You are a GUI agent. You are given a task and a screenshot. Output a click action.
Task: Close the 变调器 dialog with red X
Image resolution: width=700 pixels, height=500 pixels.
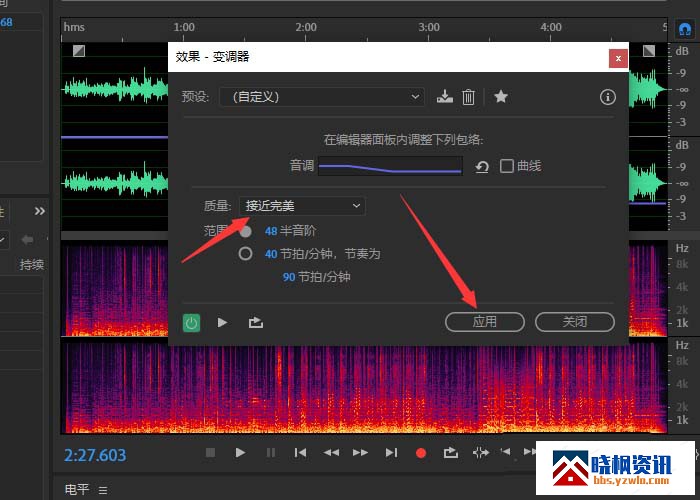[618, 58]
